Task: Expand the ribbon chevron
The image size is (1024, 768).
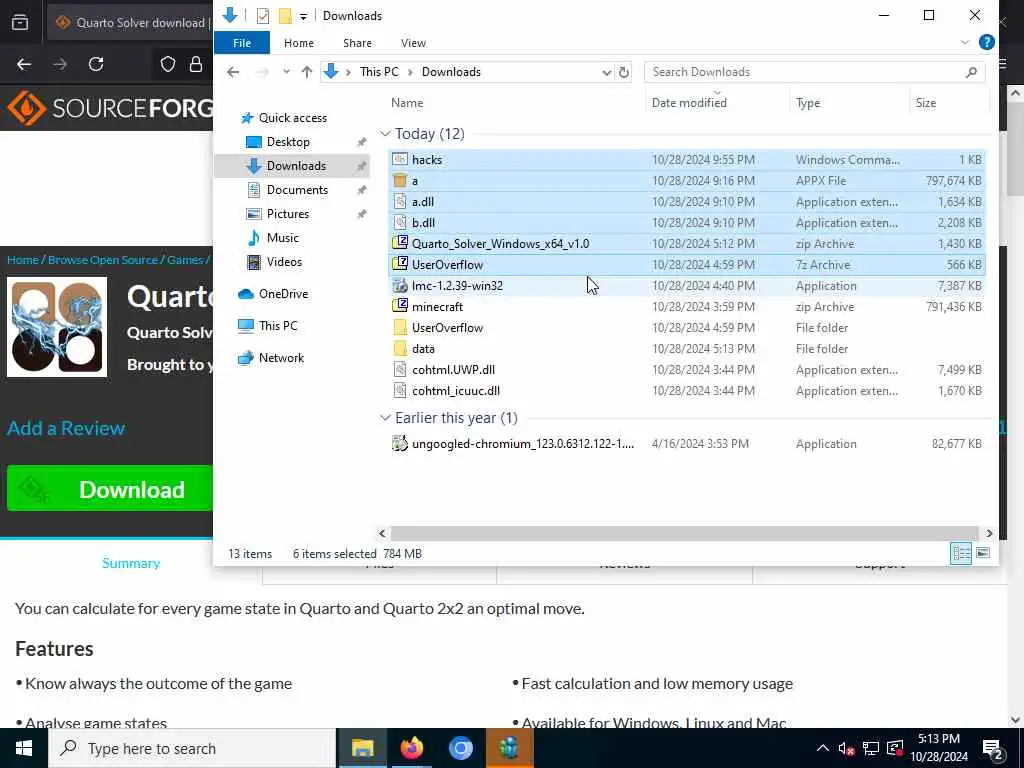Action: [x=965, y=42]
